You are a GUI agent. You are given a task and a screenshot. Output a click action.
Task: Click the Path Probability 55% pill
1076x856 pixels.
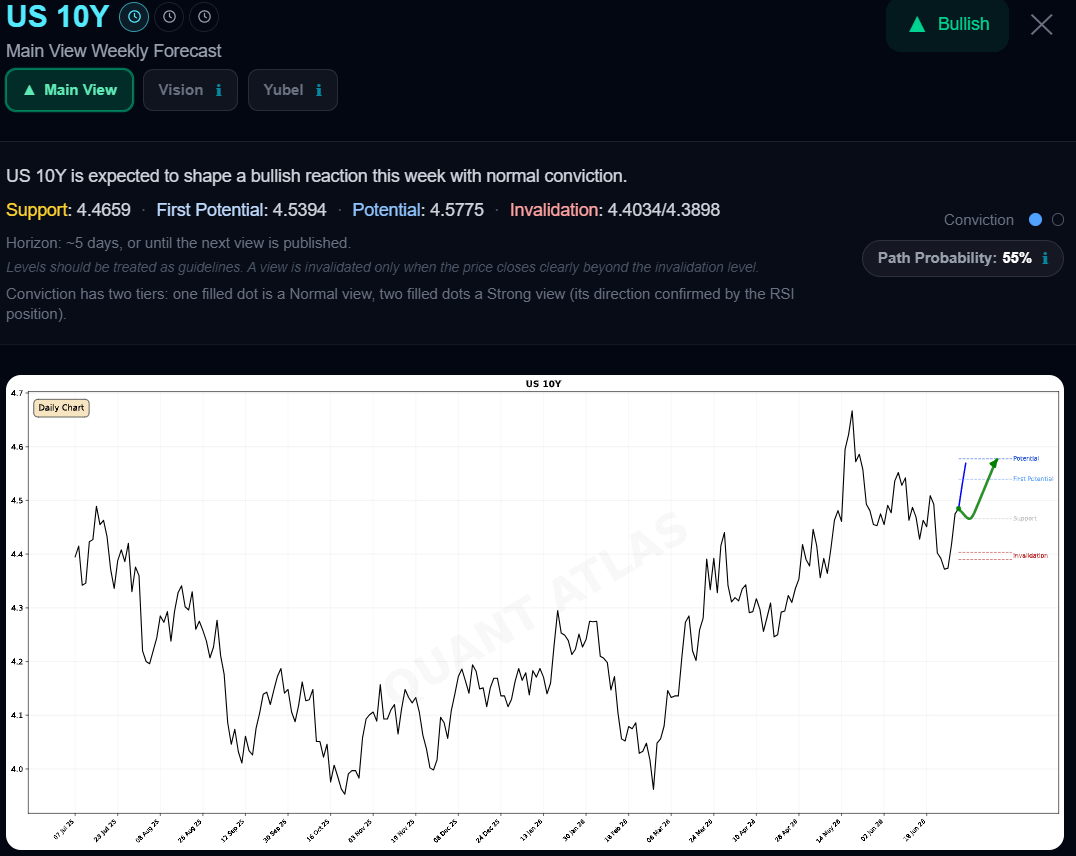[x=962, y=258]
